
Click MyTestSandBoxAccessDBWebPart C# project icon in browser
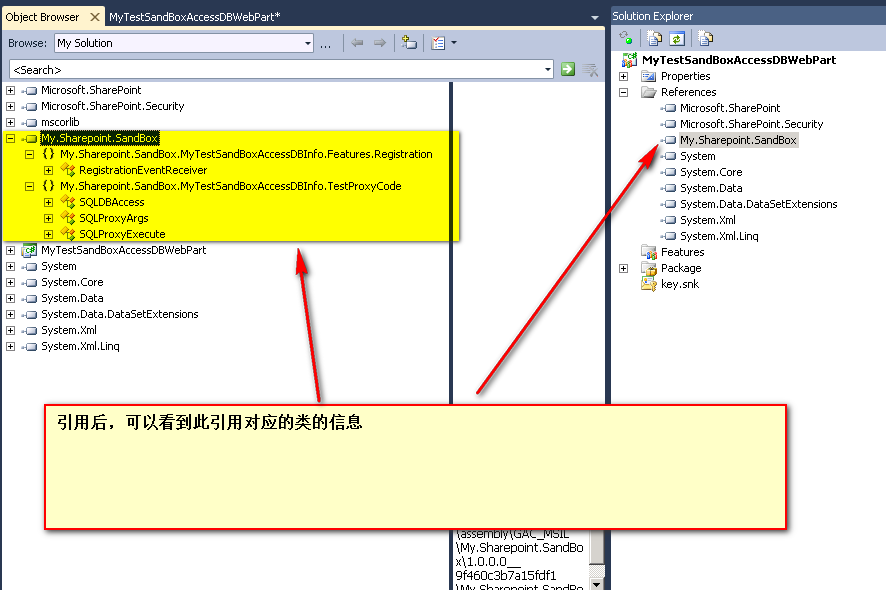[29, 250]
